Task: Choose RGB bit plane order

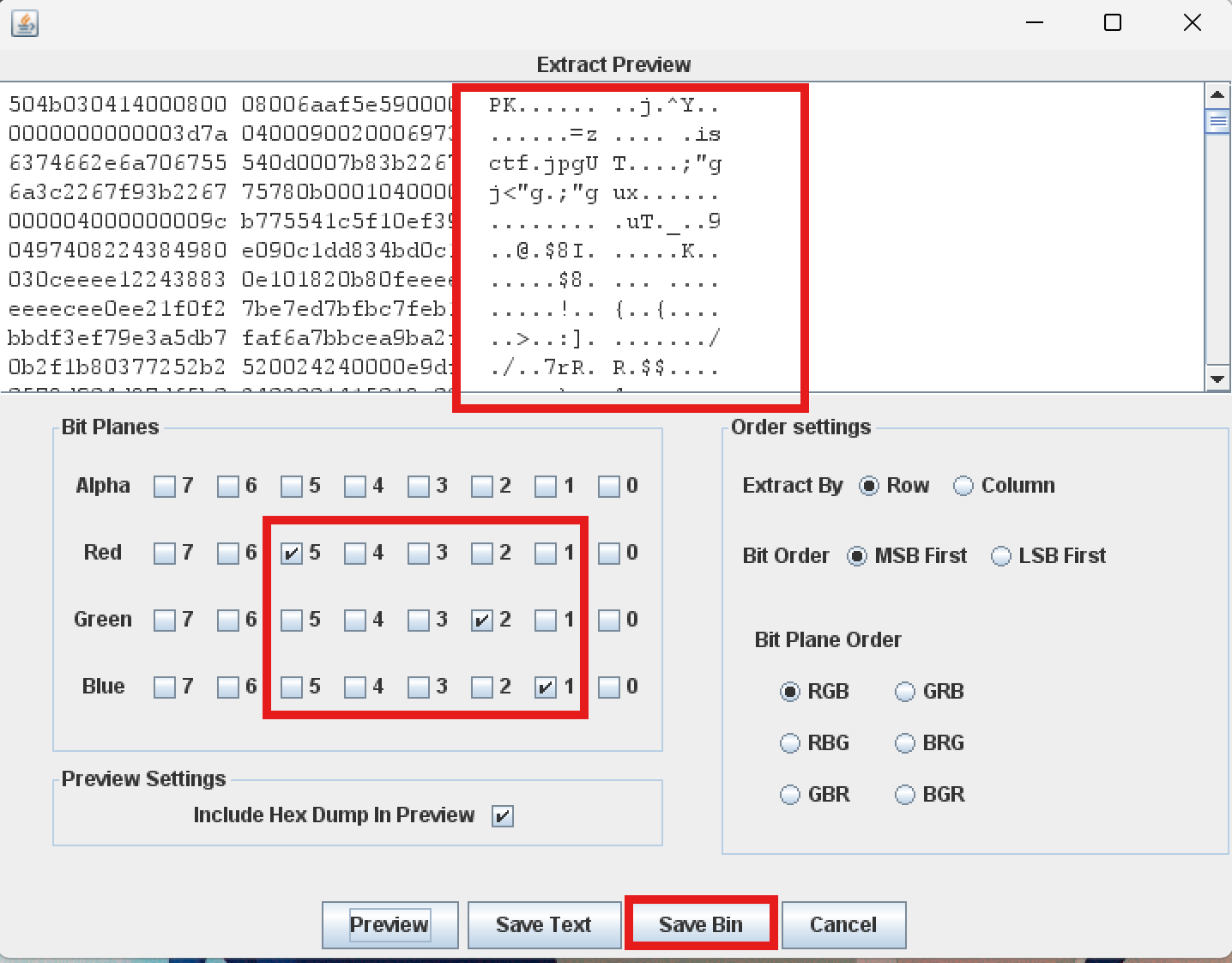Action: point(790,692)
